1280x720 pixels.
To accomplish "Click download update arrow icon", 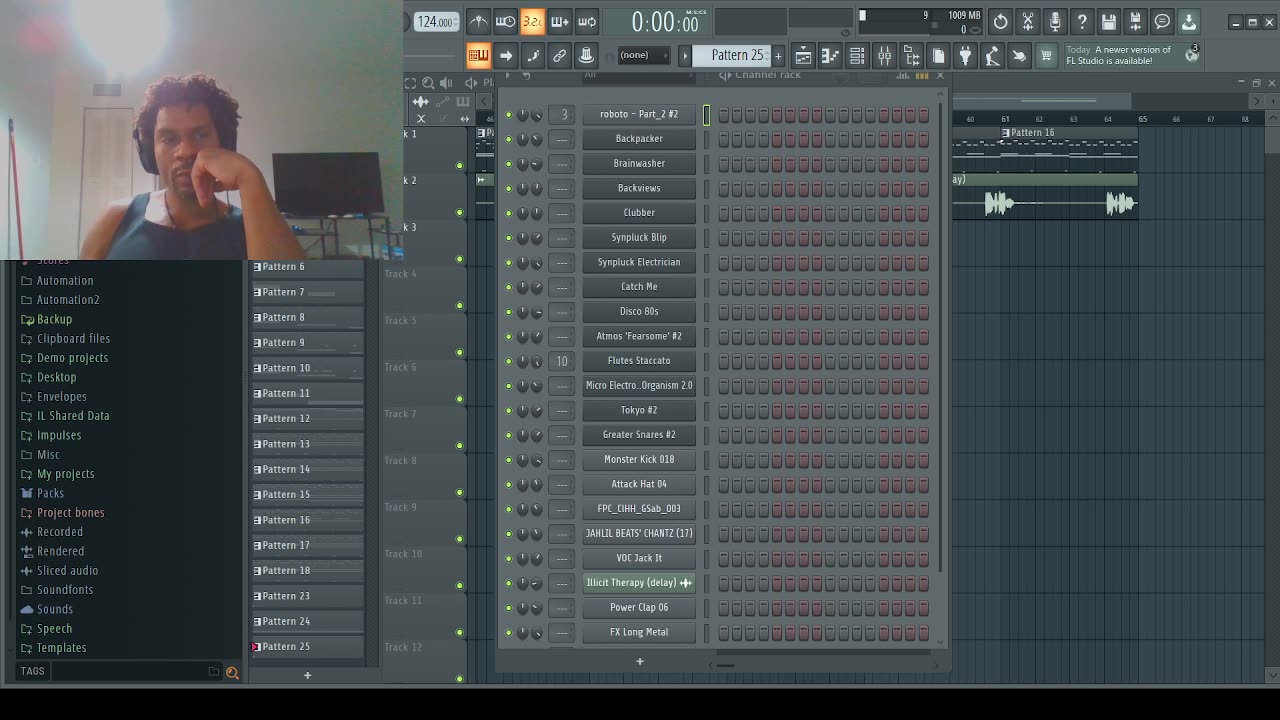I will [1189, 21].
